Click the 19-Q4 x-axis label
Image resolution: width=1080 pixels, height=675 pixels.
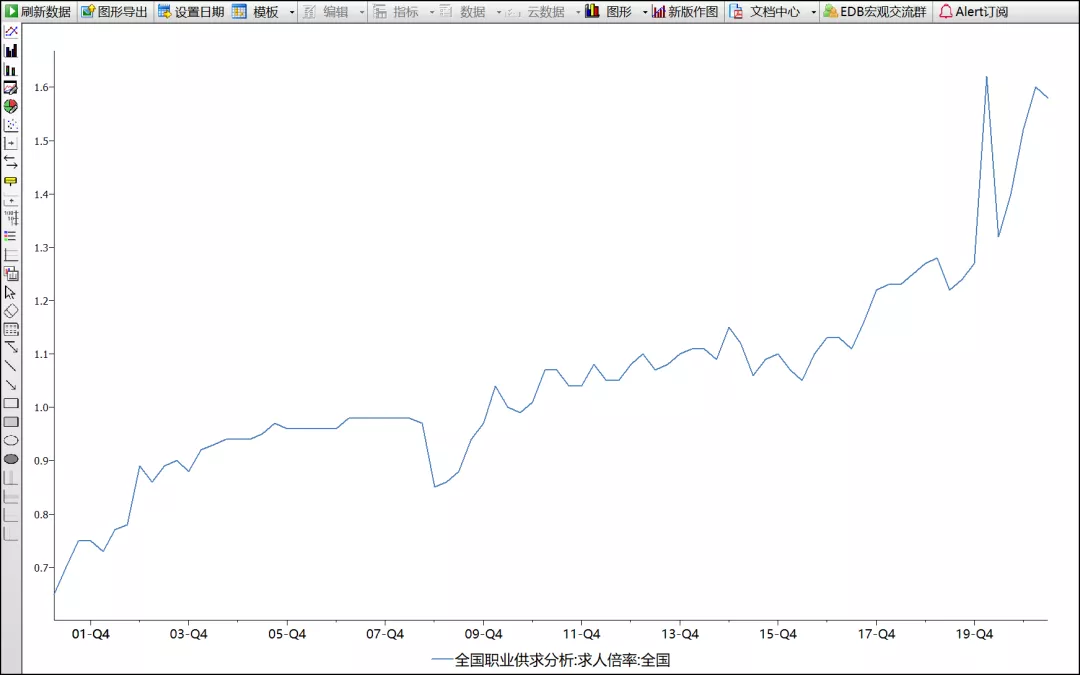(974, 634)
